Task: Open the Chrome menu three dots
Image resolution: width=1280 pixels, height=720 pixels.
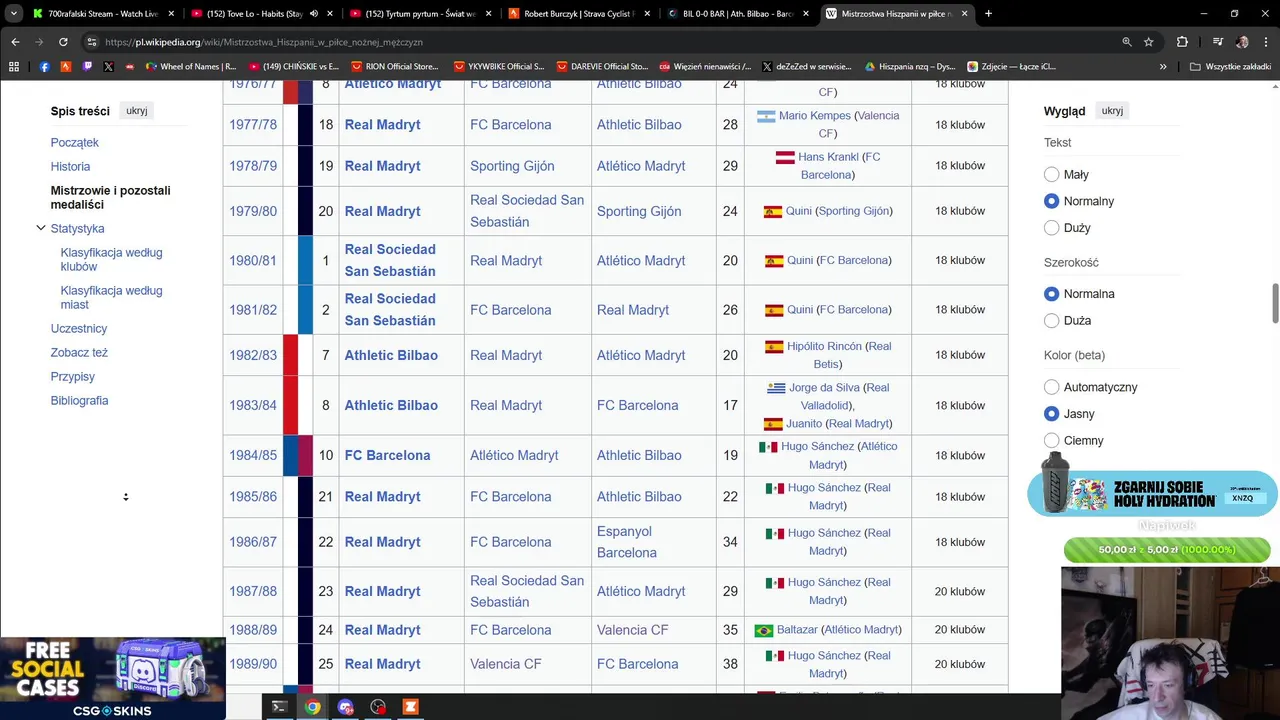Action: [1265, 42]
